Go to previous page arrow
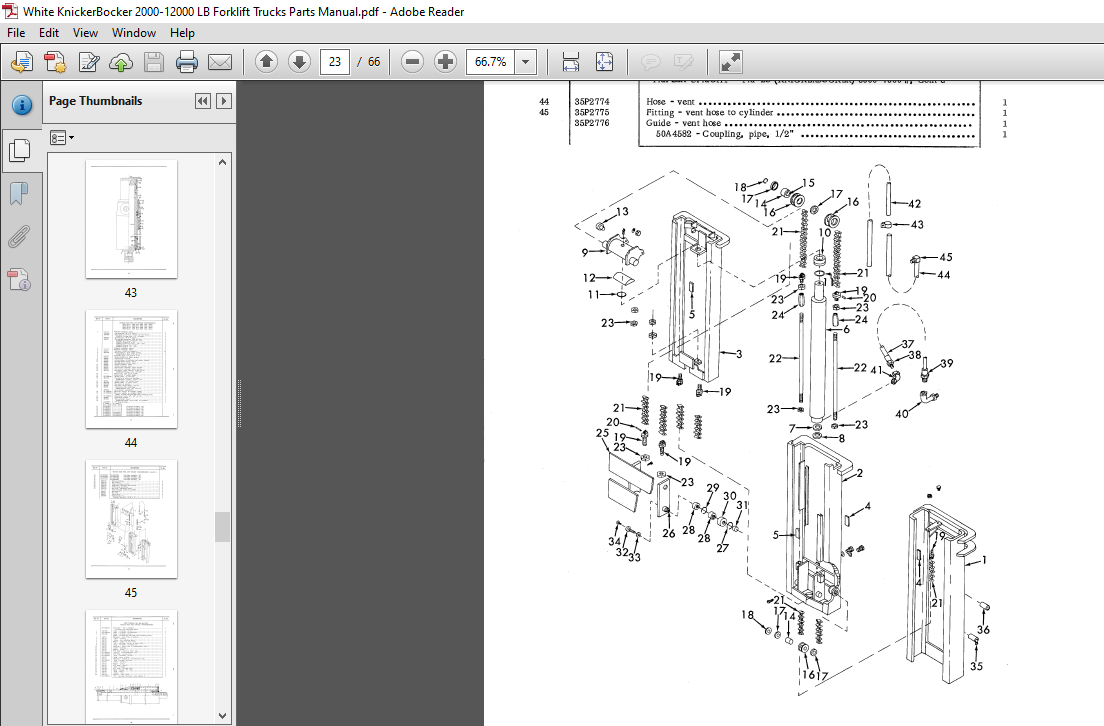 click(x=266, y=62)
